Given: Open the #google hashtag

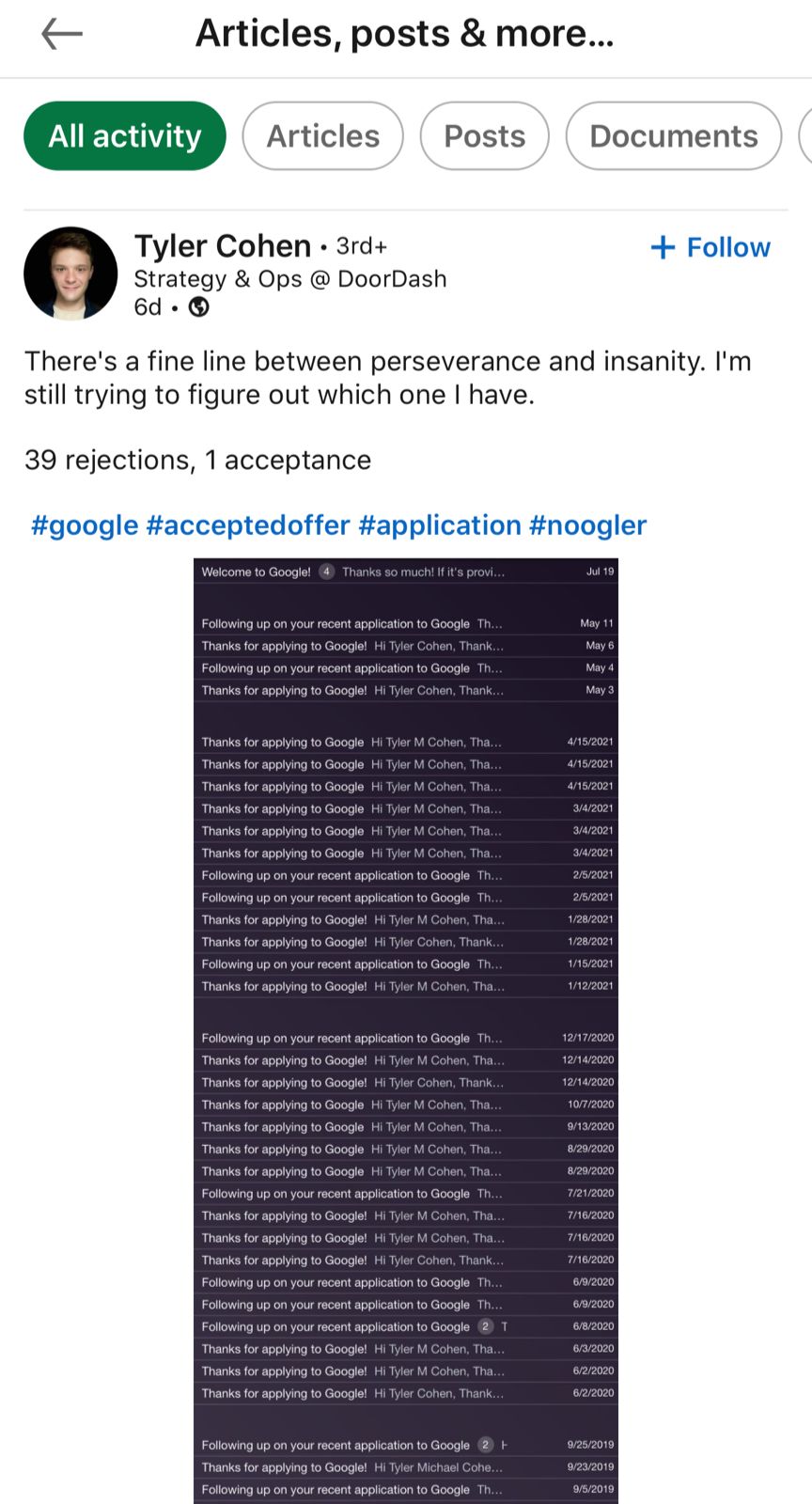Looking at the screenshot, I should (x=85, y=525).
